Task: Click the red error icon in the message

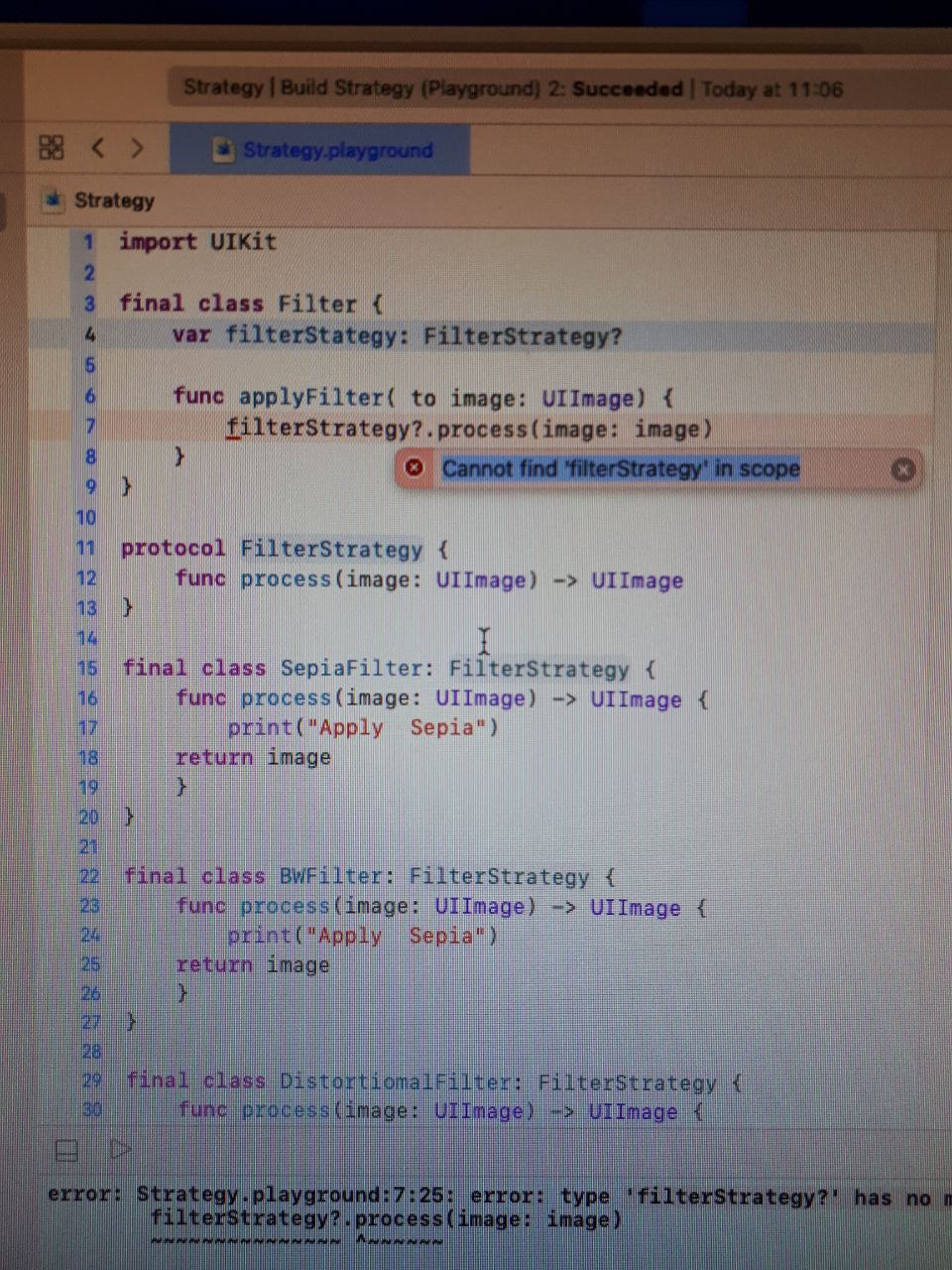Action: (415, 468)
